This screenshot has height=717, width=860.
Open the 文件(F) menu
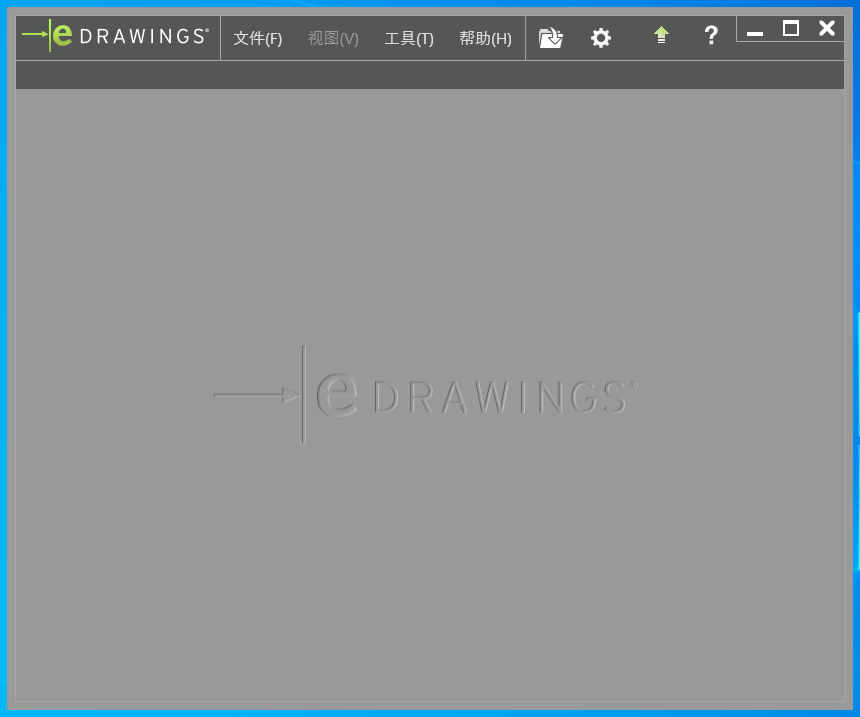click(258, 38)
